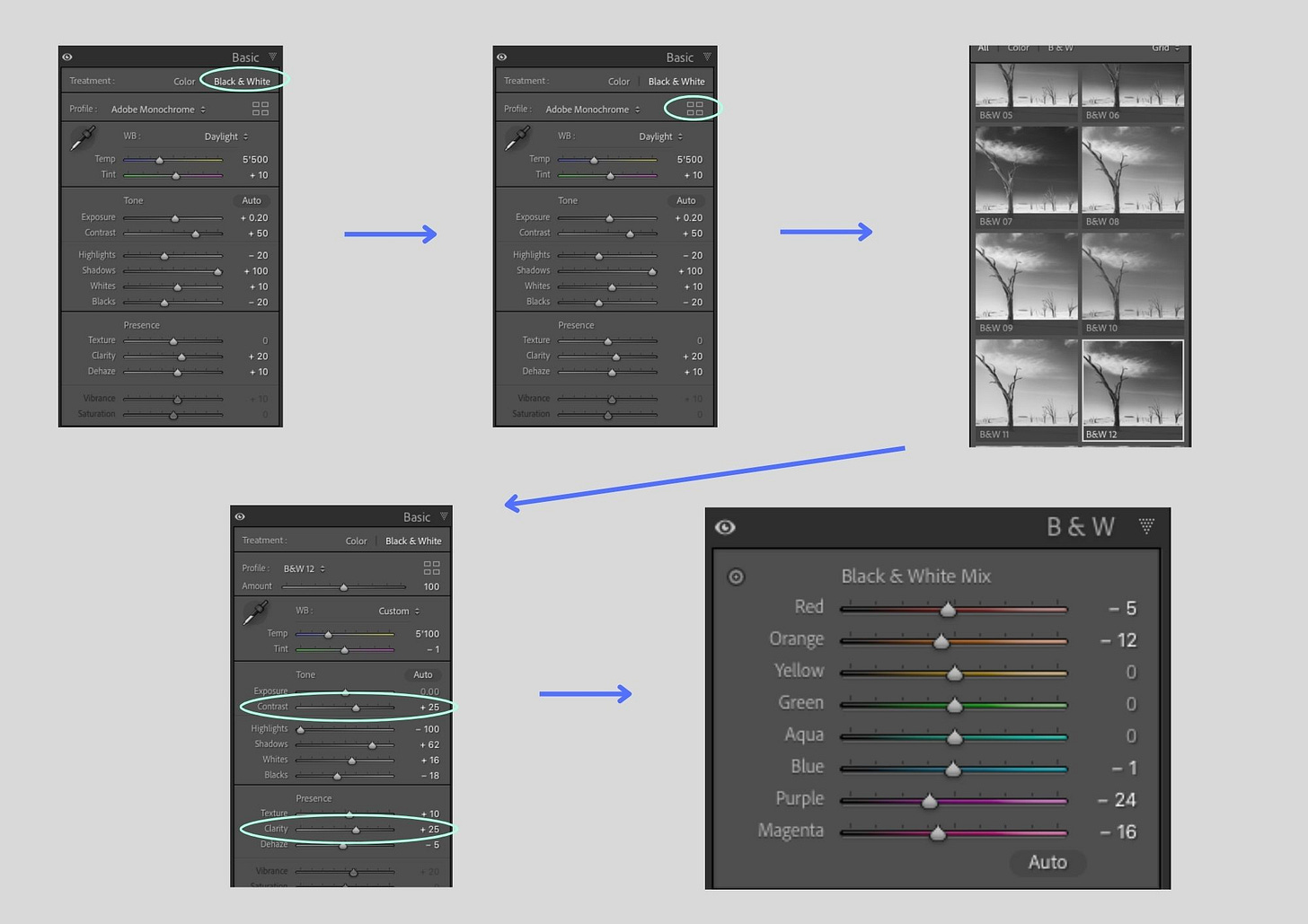Click the profile browser grid icon in first Basic panel

point(261,108)
